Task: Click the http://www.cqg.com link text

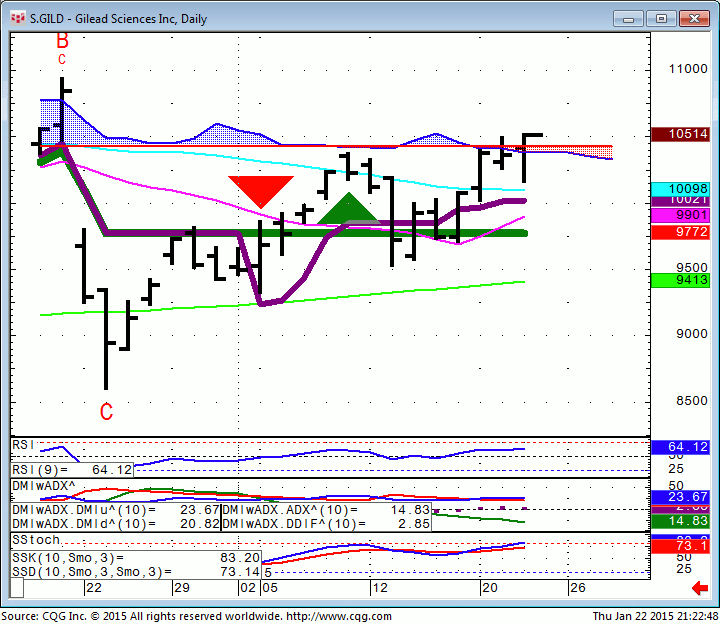Action: 339,616
